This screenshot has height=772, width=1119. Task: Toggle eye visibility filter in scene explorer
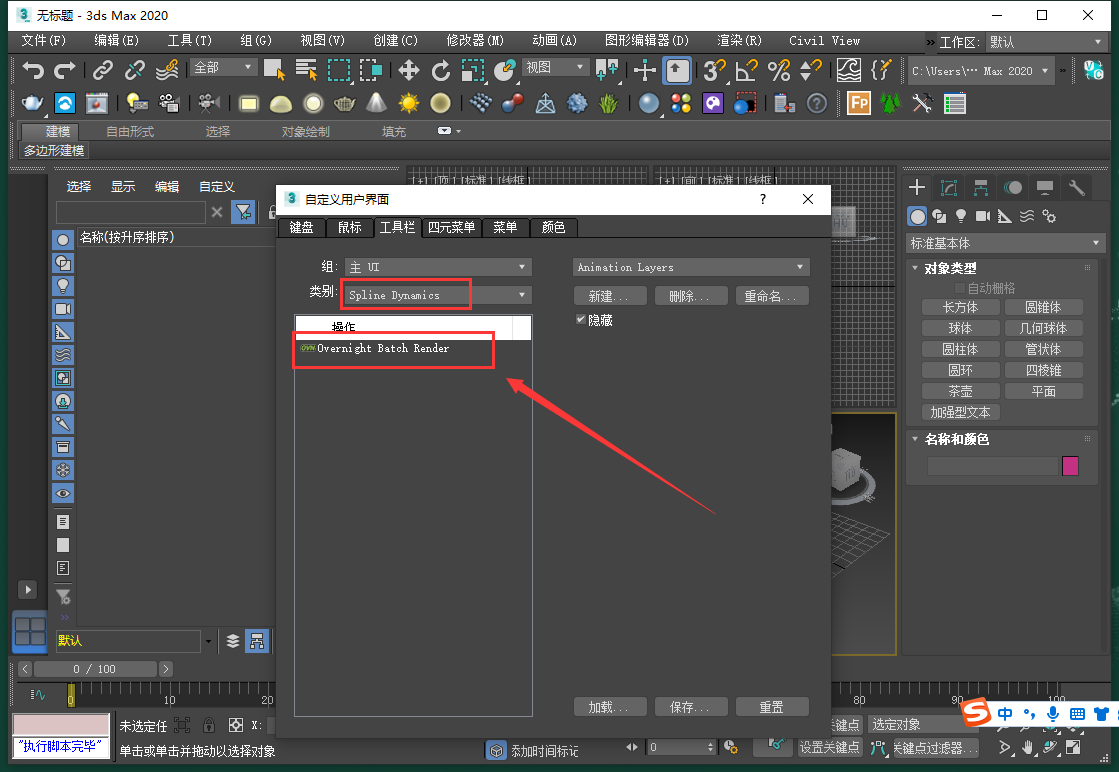[x=63, y=494]
